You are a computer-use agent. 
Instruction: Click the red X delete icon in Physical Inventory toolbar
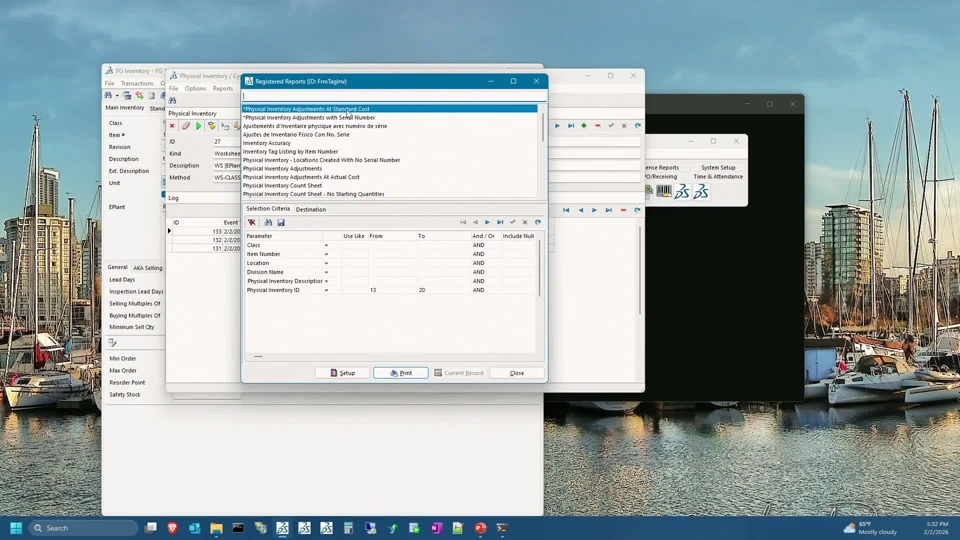[x=172, y=126]
